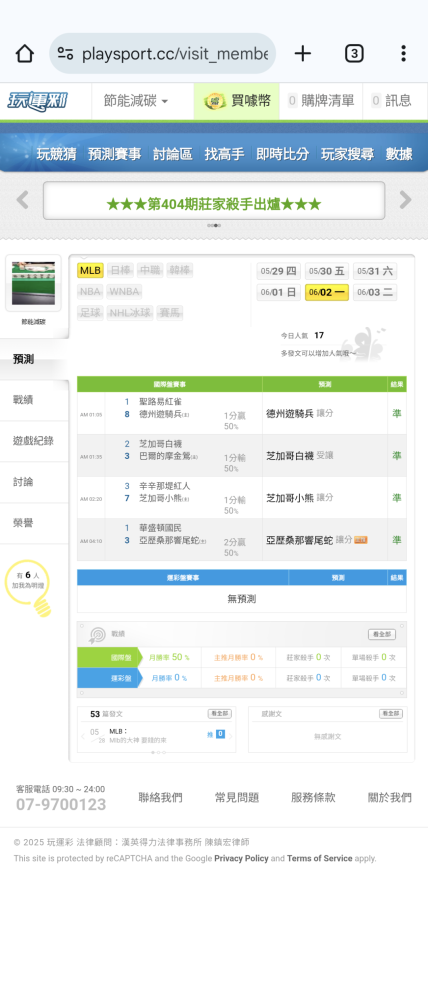Open 聯絡我們 footer link
The image size is (428, 1000).
coord(160,797)
